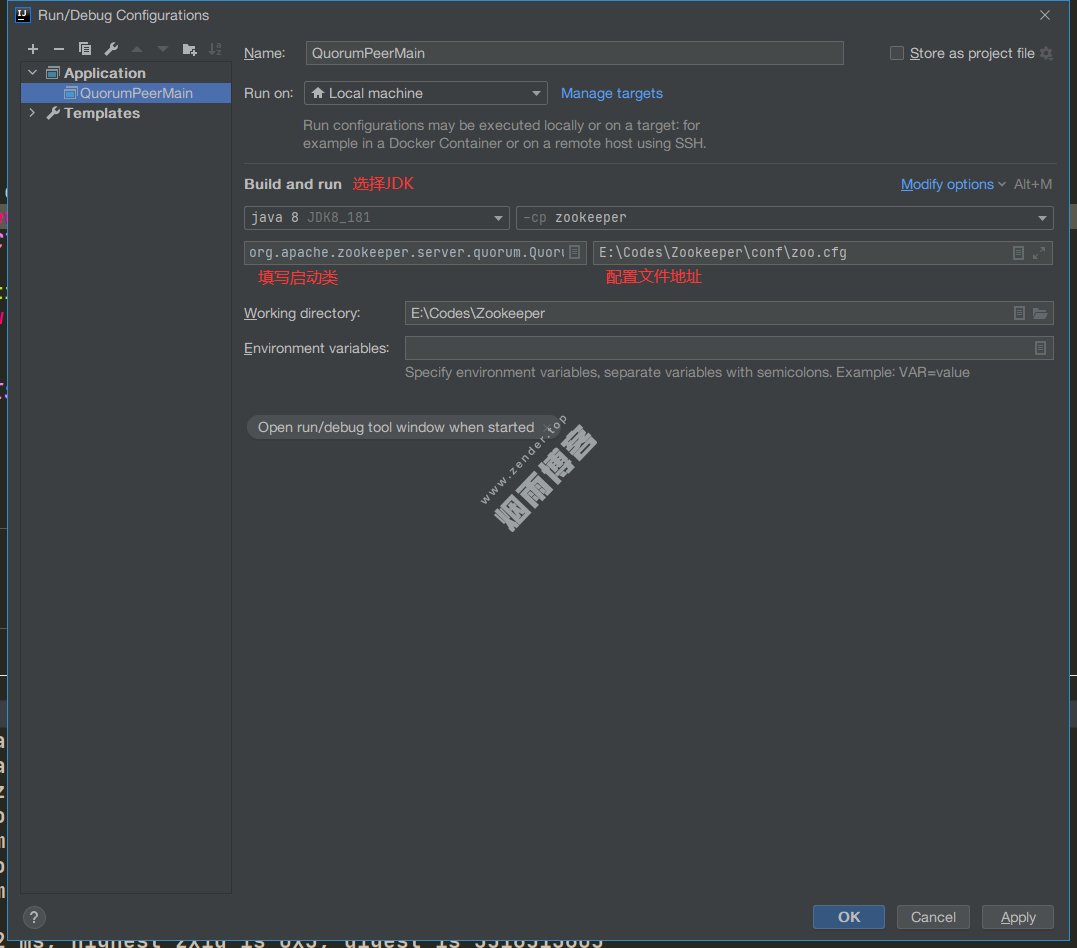The image size is (1077, 948).
Task: Click the Sort Configurations icon
Action: point(215,49)
